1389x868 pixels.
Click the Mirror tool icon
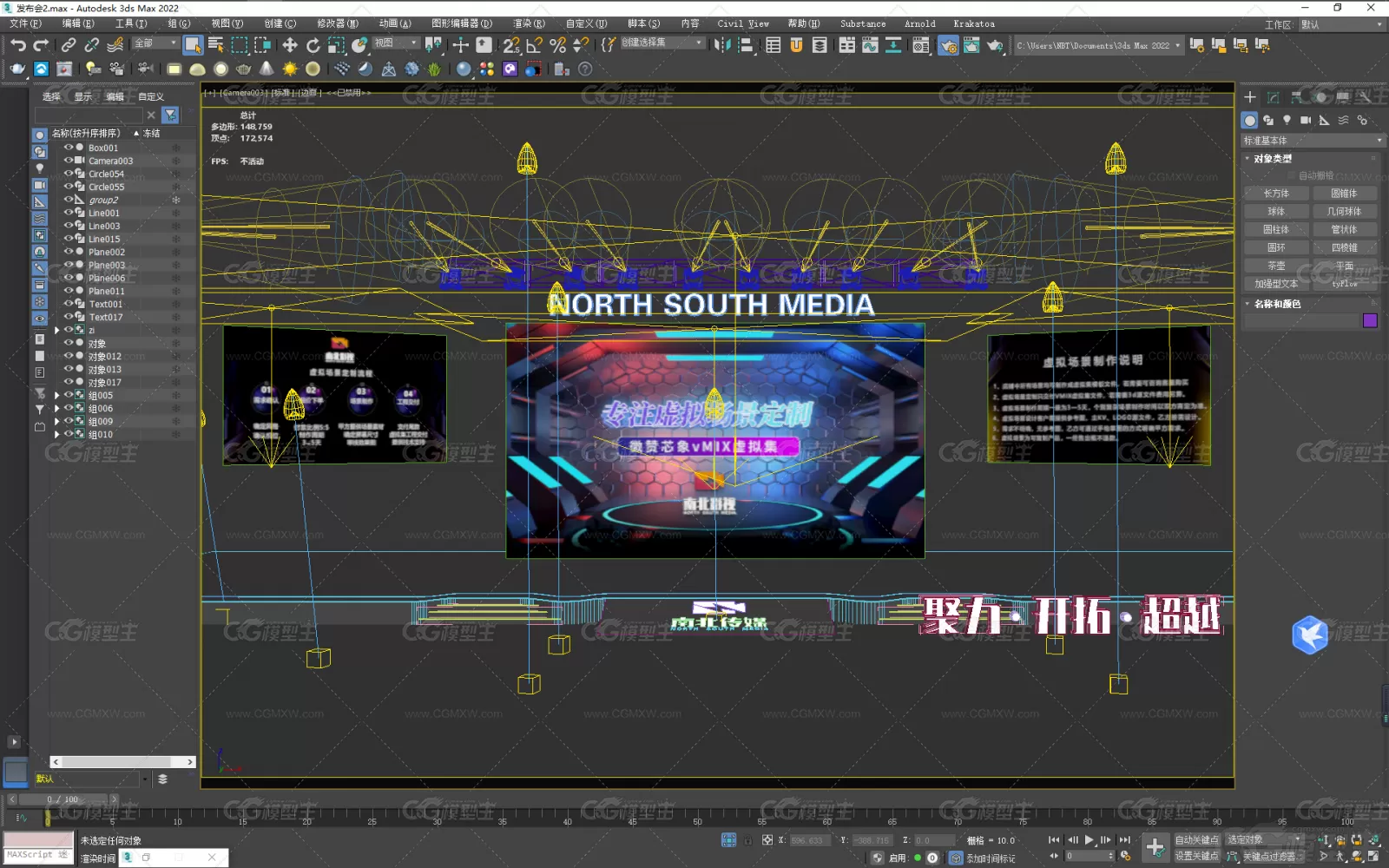click(722, 45)
